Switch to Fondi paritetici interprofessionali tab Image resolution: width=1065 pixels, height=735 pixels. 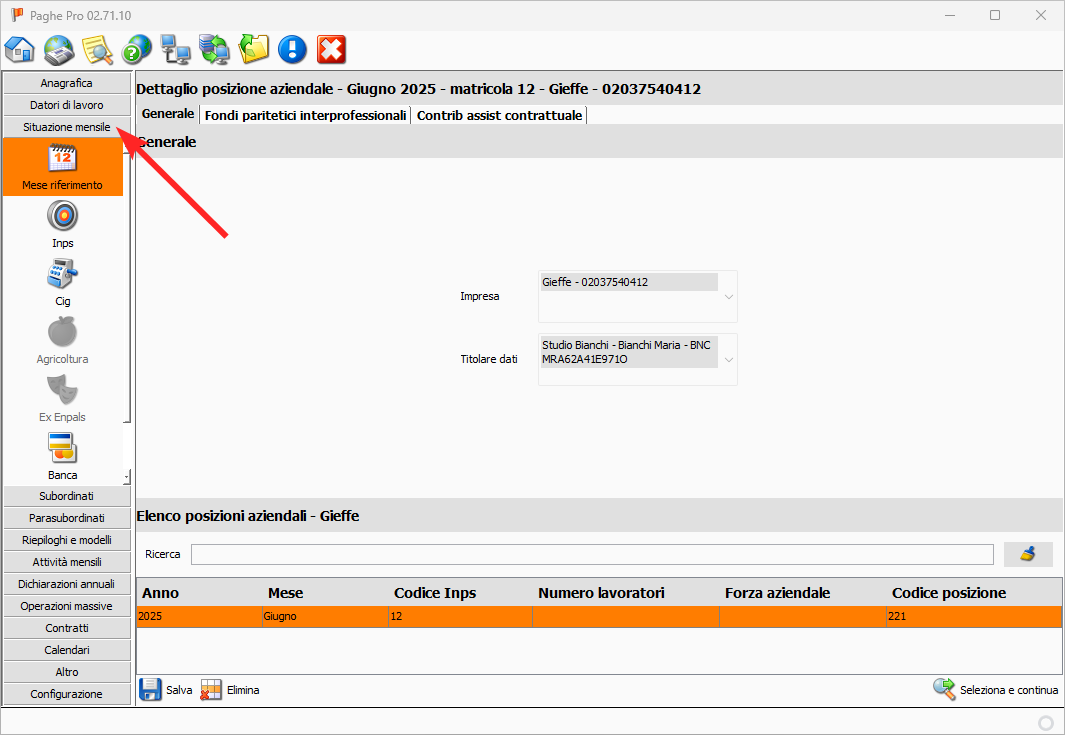coord(305,115)
